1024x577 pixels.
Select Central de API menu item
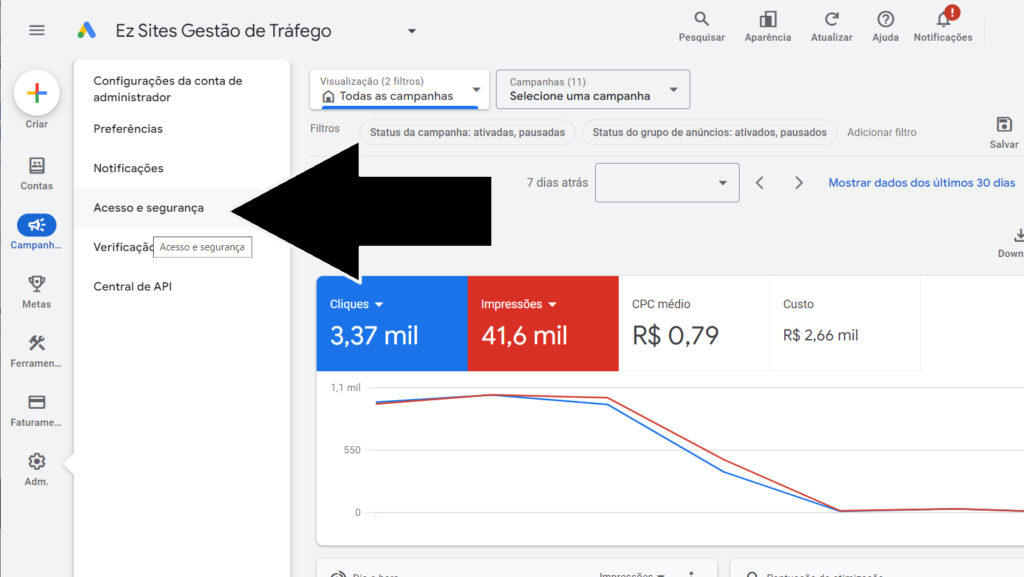coord(133,287)
